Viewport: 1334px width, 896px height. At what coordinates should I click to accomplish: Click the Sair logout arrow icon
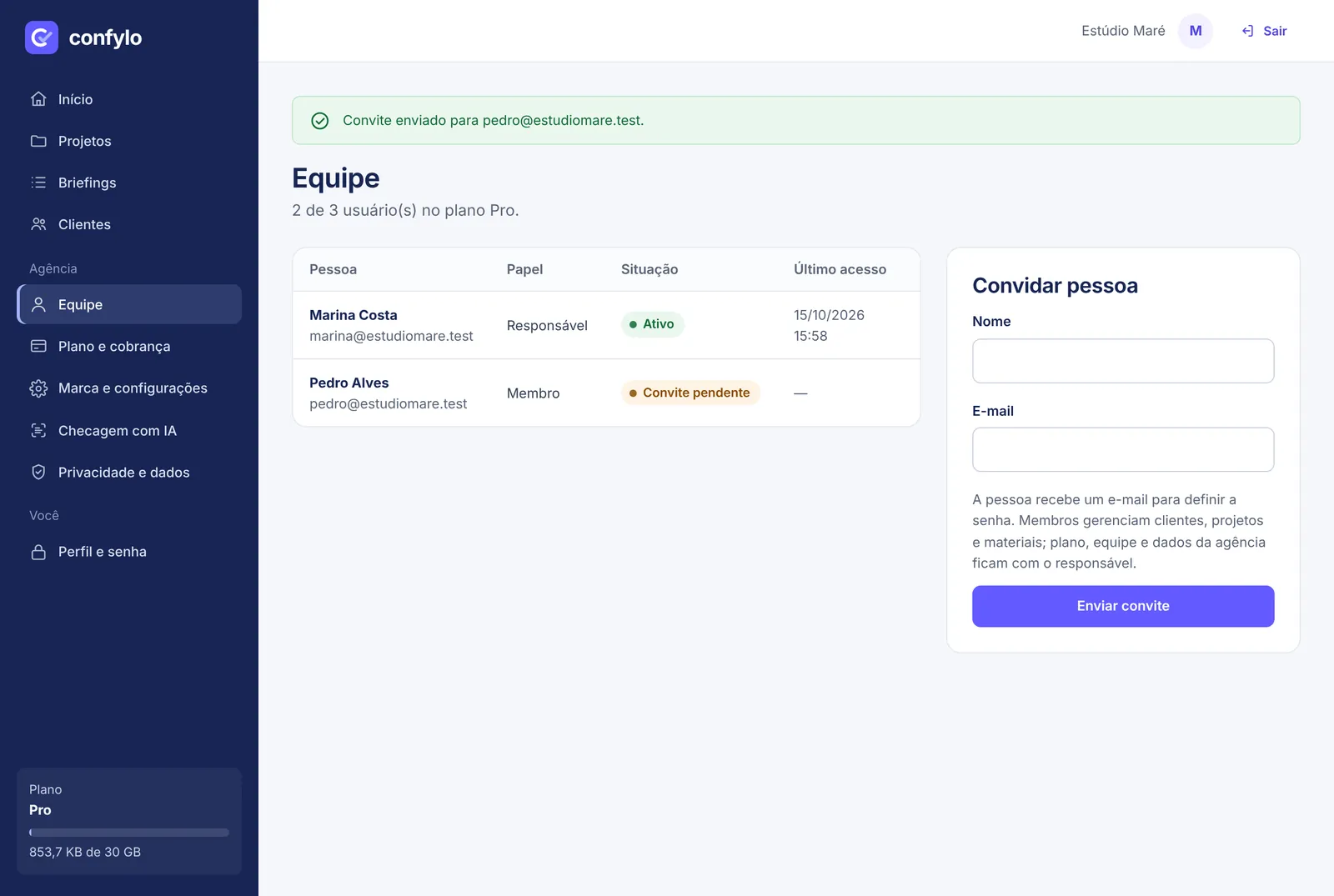click(1247, 31)
